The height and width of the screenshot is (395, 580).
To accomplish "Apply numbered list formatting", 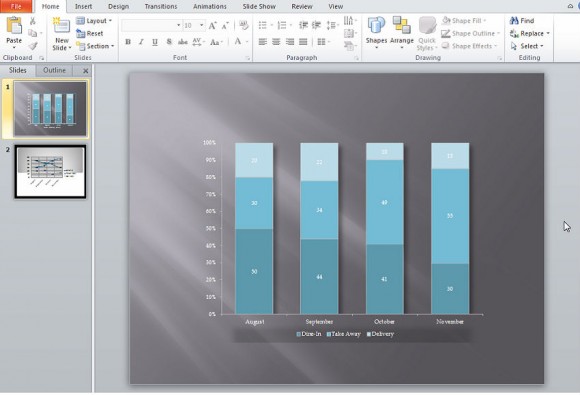I will tap(282, 25).
